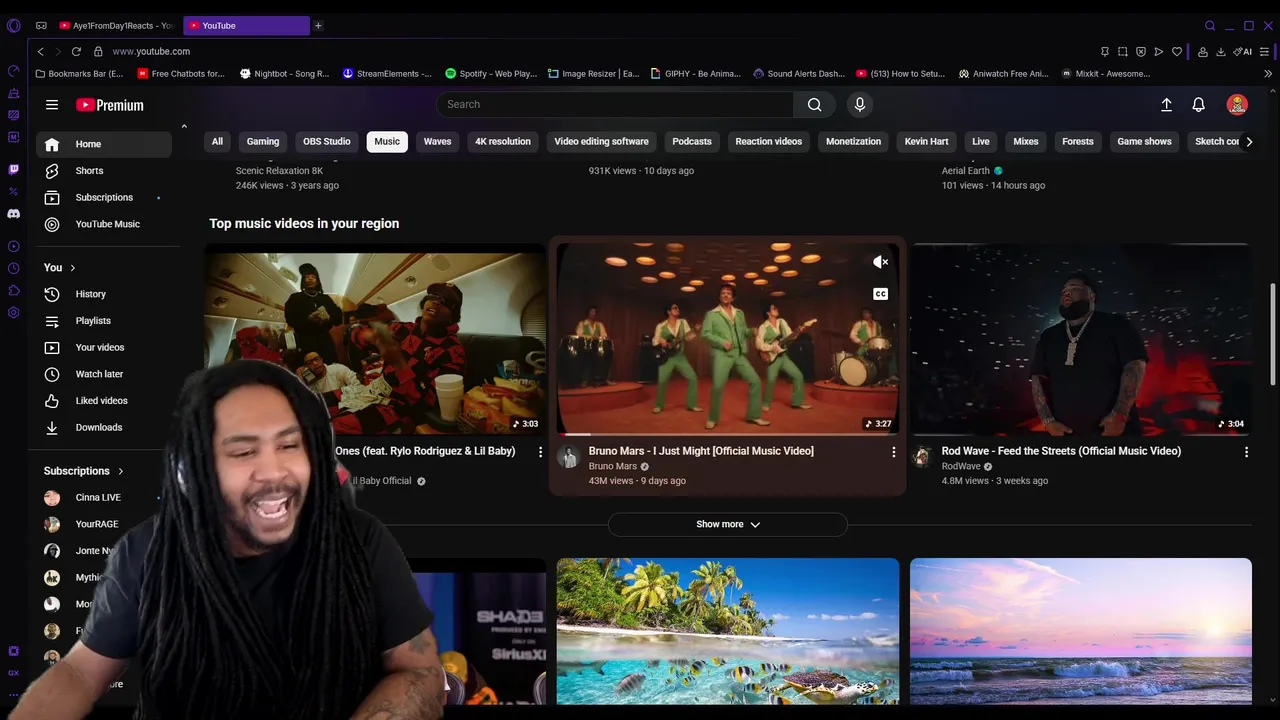This screenshot has height=720, width=1280.
Task: Unmute the Bruno Mars video preview
Action: 880,262
